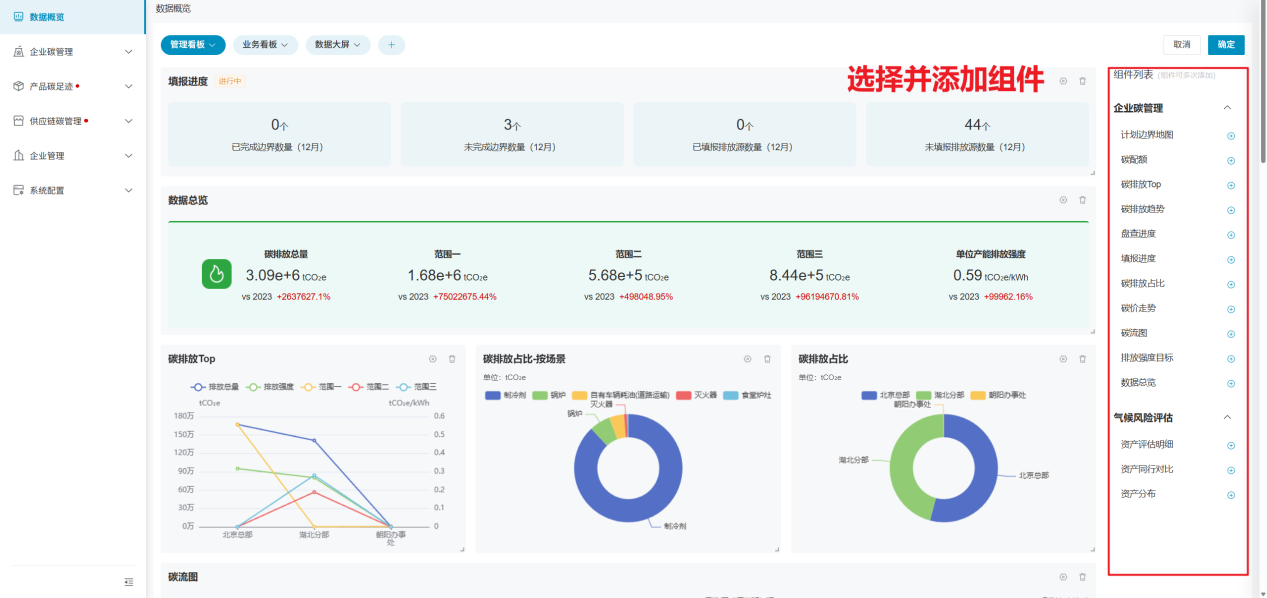Click the blue 制冷剂 legend color swatch
The image size is (1267, 598).
tap(492, 395)
